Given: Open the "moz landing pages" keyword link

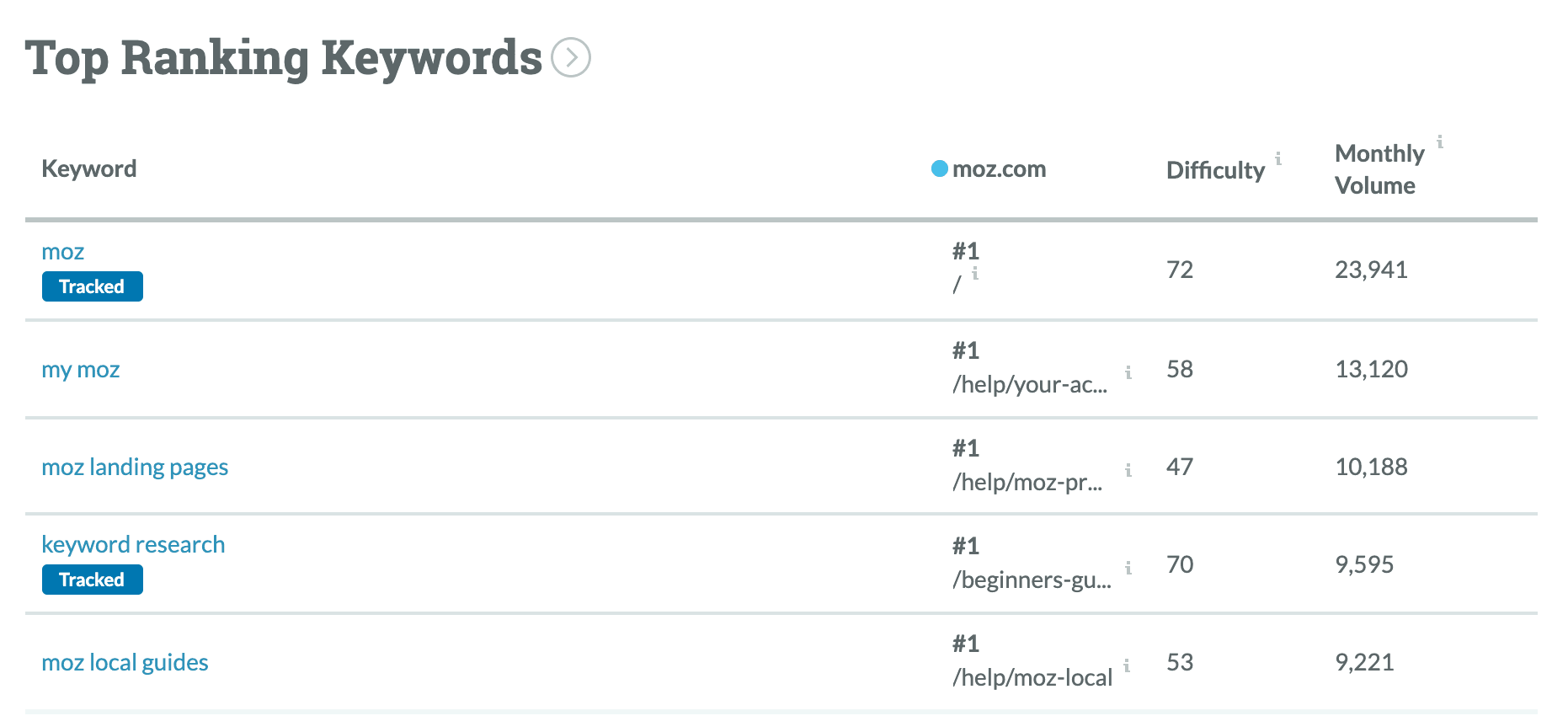Looking at the screenshot, I should click(x=135, y=466).
